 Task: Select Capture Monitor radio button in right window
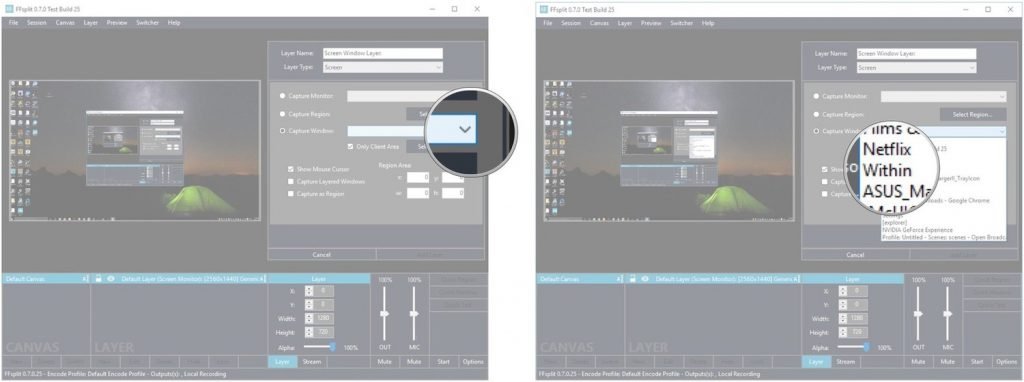pyautogui.click(x=816, y=97)
